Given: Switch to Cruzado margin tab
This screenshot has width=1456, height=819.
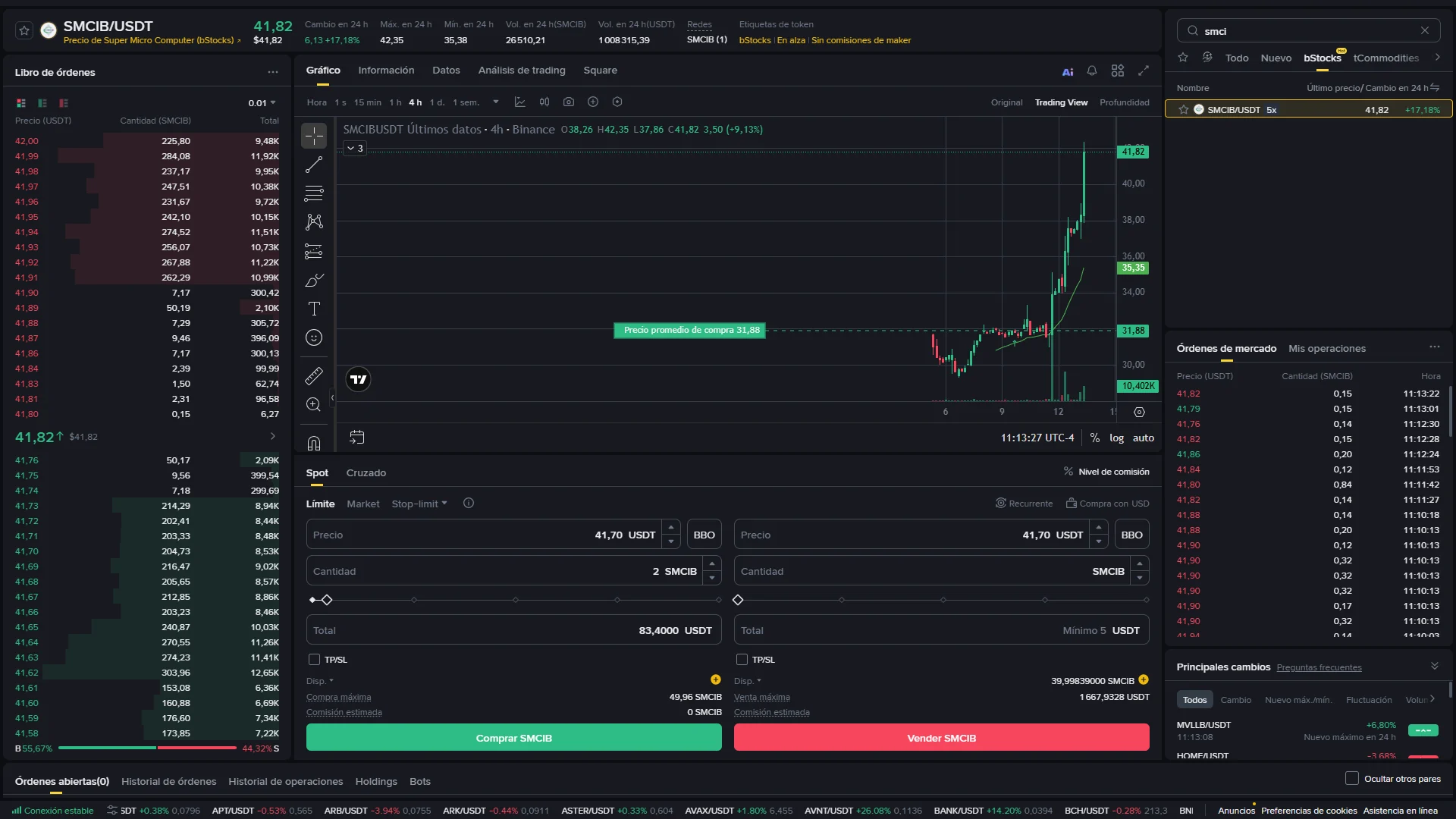Looking at the screenshot, I should [x=366, y=472].
